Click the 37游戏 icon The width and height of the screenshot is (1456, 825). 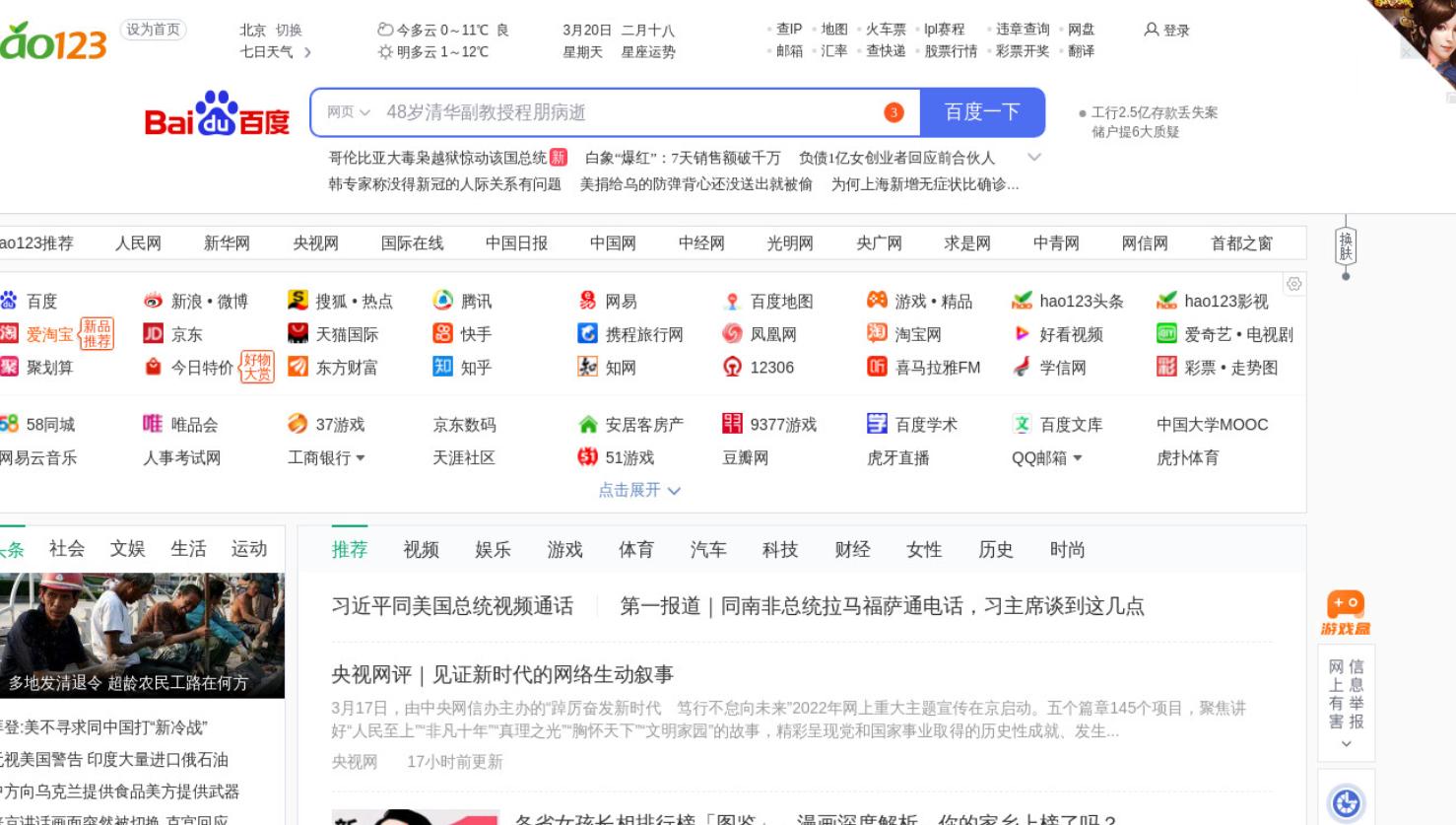298,424
